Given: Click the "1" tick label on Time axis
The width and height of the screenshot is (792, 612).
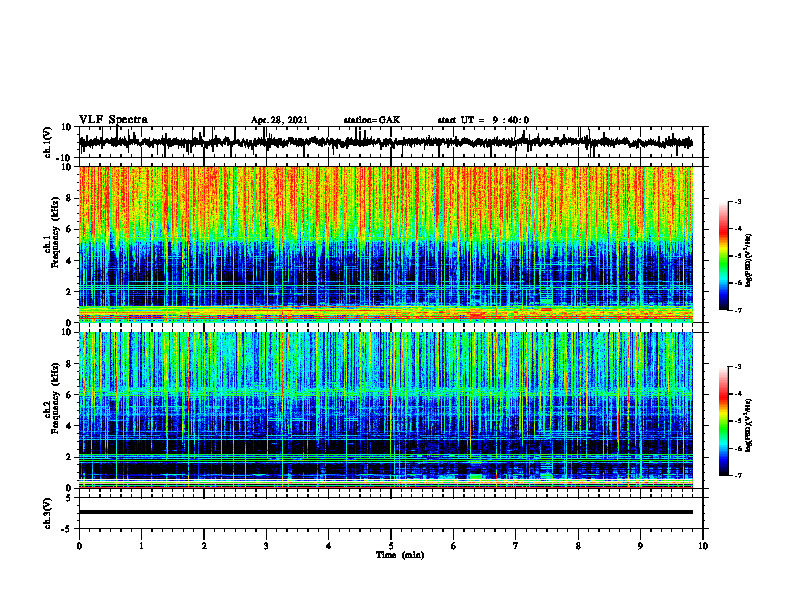Looking at the screenshot, I should [141, 546].
